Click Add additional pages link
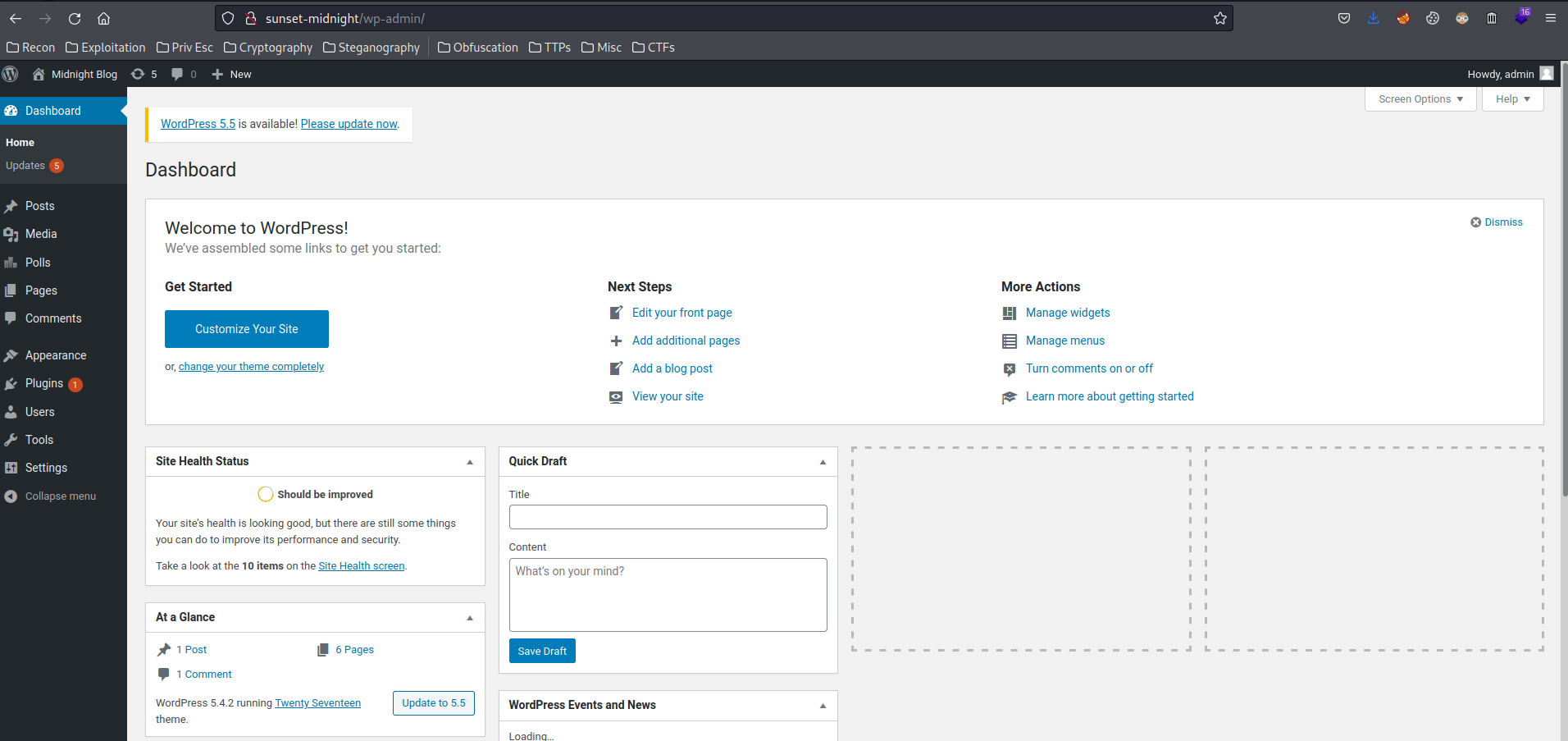The image size is (1568, 741). 686,341
